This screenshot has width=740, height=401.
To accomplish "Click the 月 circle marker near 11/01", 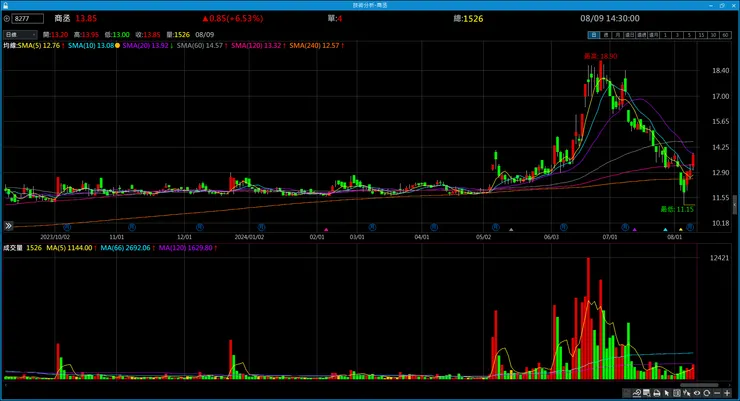I will click(x=132, y=227).
